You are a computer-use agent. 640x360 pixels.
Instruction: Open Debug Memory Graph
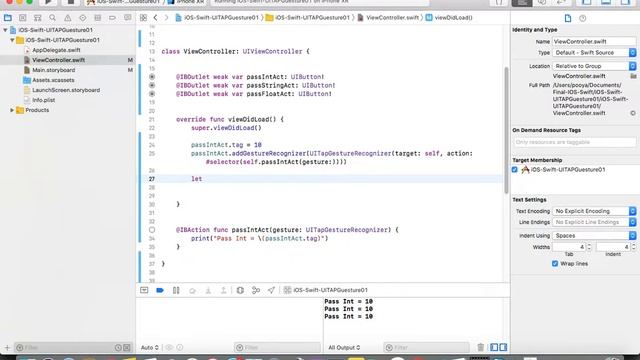pyautogui.click(x=256, y=290)
